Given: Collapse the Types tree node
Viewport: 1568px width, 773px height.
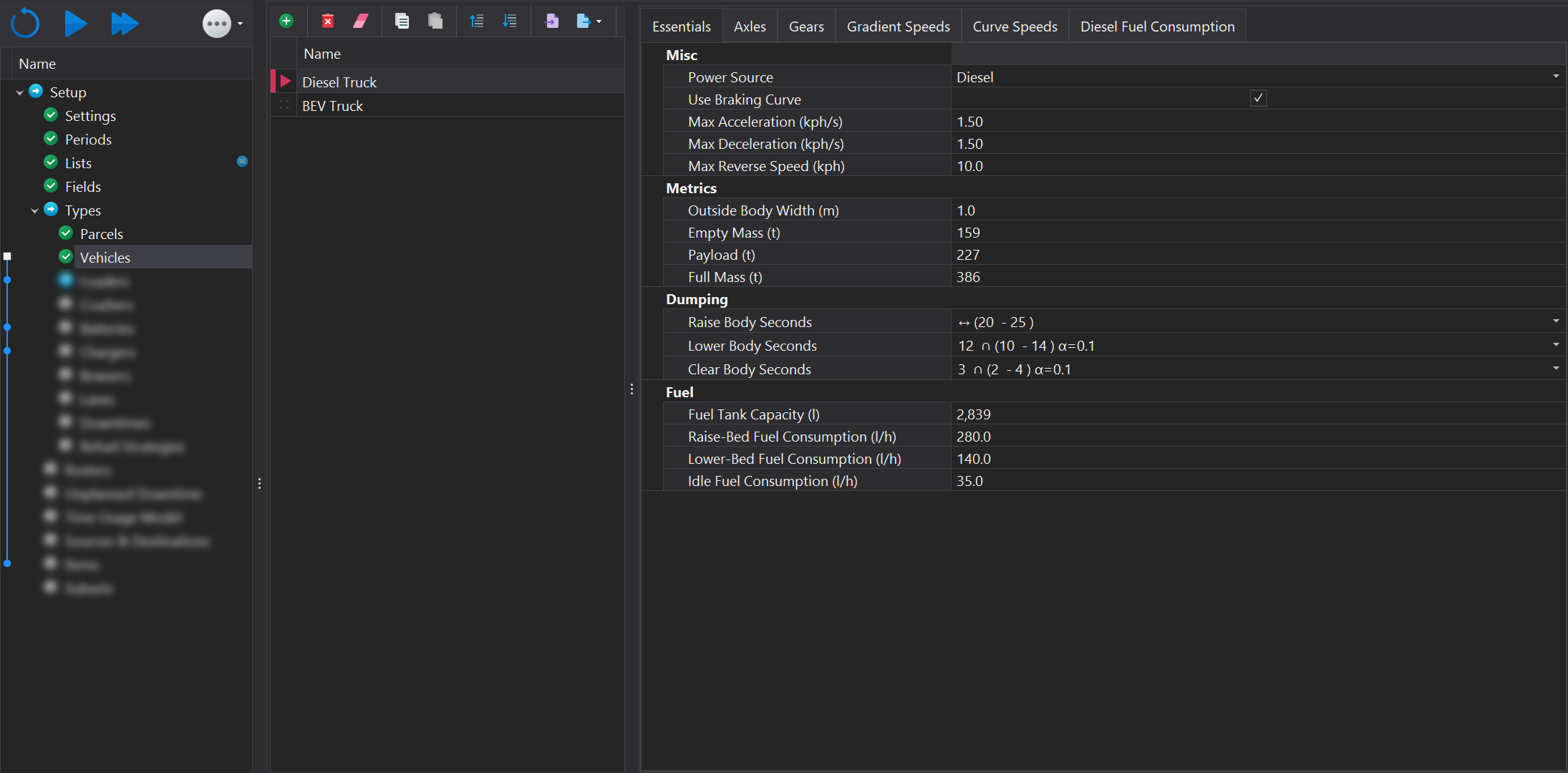Looking at the screenshot, I should (x=34, y=210).
